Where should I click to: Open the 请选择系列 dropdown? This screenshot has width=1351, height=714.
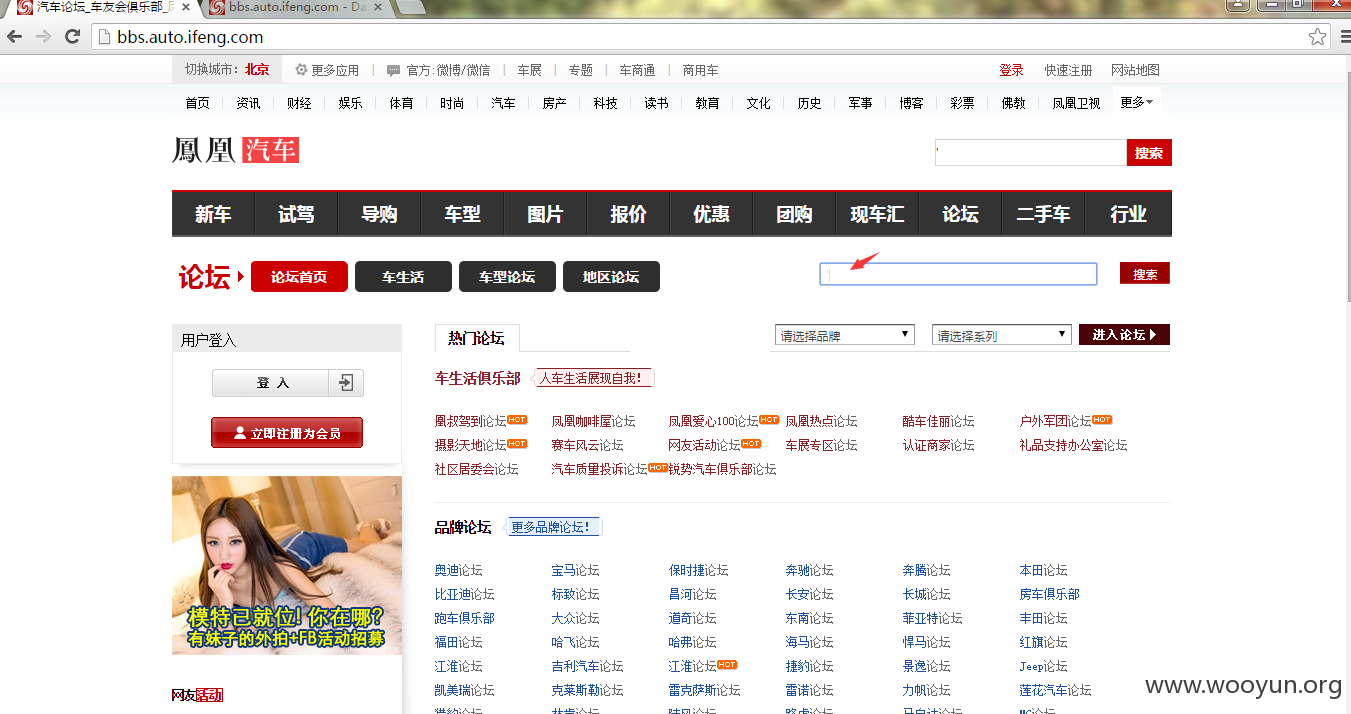coord(1002,335)
